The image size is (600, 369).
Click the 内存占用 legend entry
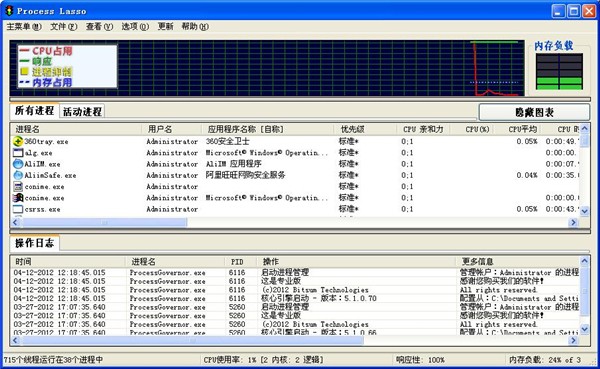coord(46,82)
